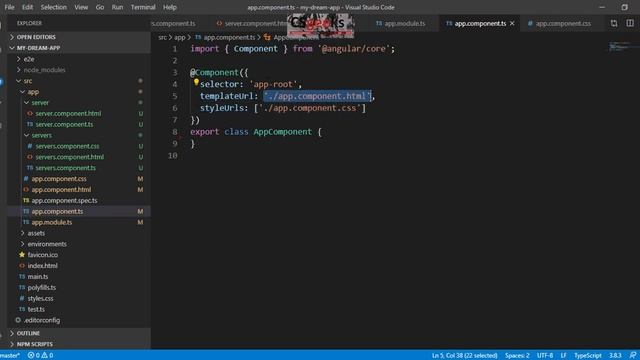The height and width of the screenshot is (360, 640).
Task: Open the View menu
Action: (81, 7)
